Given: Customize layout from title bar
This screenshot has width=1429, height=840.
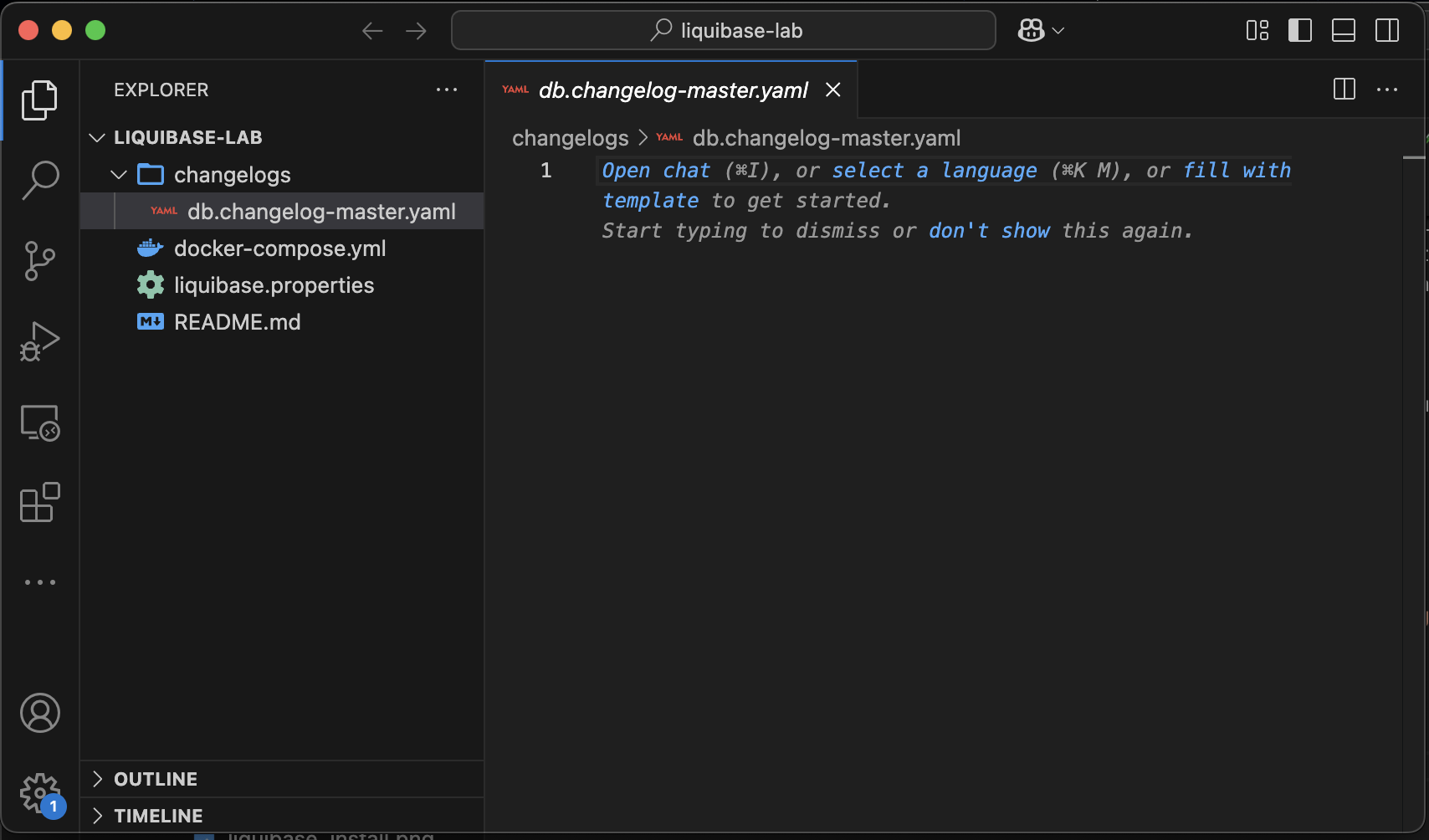Looking at the screenshot, I should point(1257,31).
